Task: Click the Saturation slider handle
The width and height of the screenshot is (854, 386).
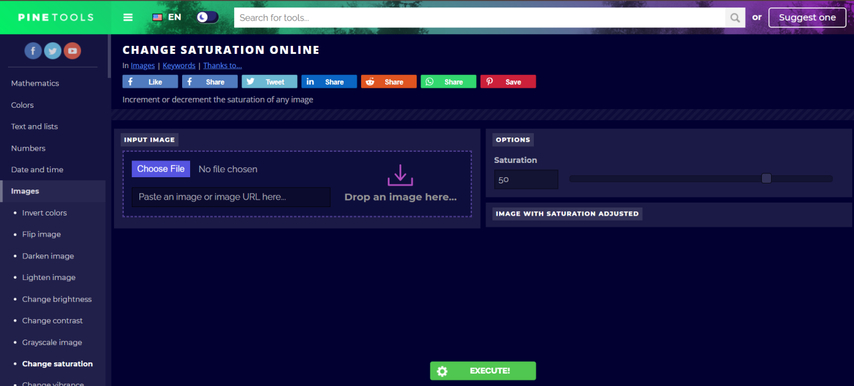Action: [766, 179]
